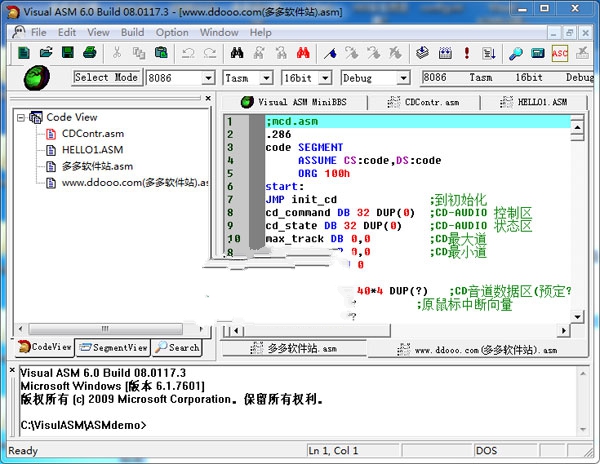
Task: Click the editor scroll down arrow
Action: [577, 316]
